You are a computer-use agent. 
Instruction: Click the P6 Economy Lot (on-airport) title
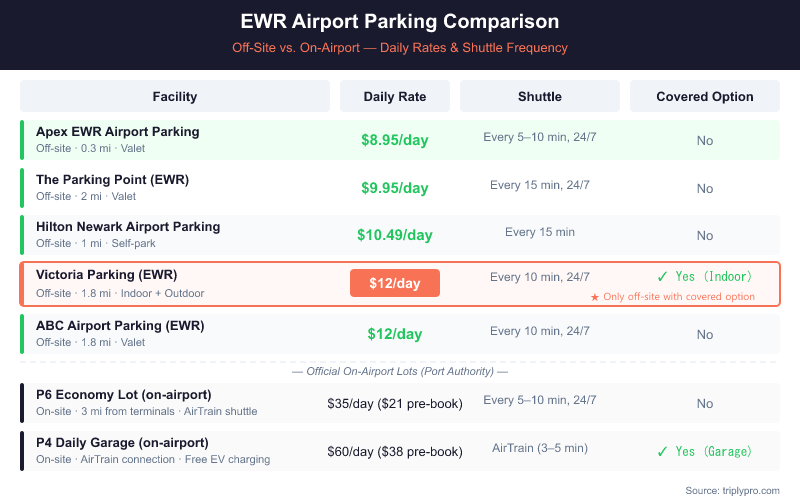tap(123, 394)
